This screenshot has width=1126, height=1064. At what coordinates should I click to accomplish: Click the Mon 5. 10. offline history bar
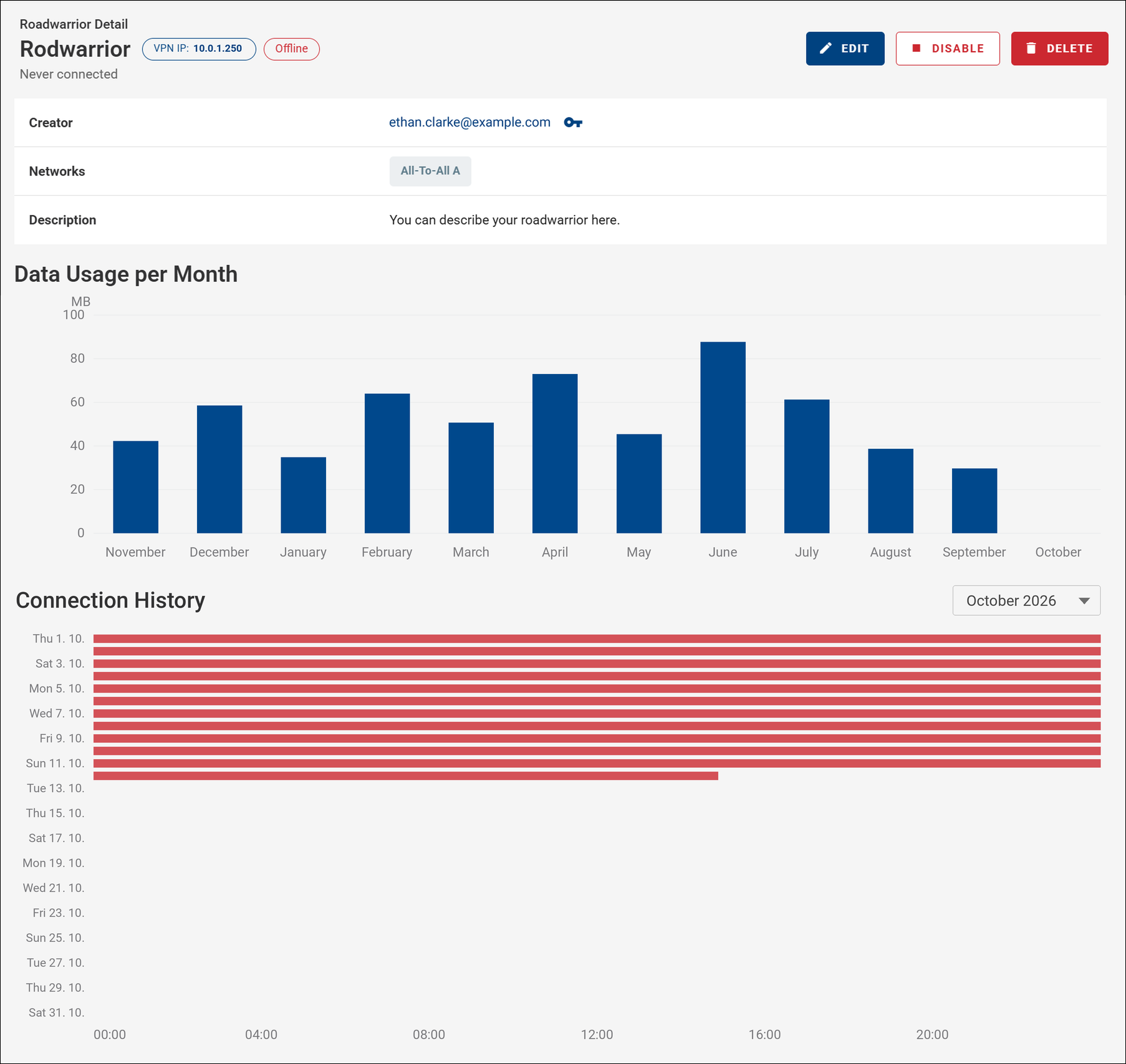click(x=597, y=688)
